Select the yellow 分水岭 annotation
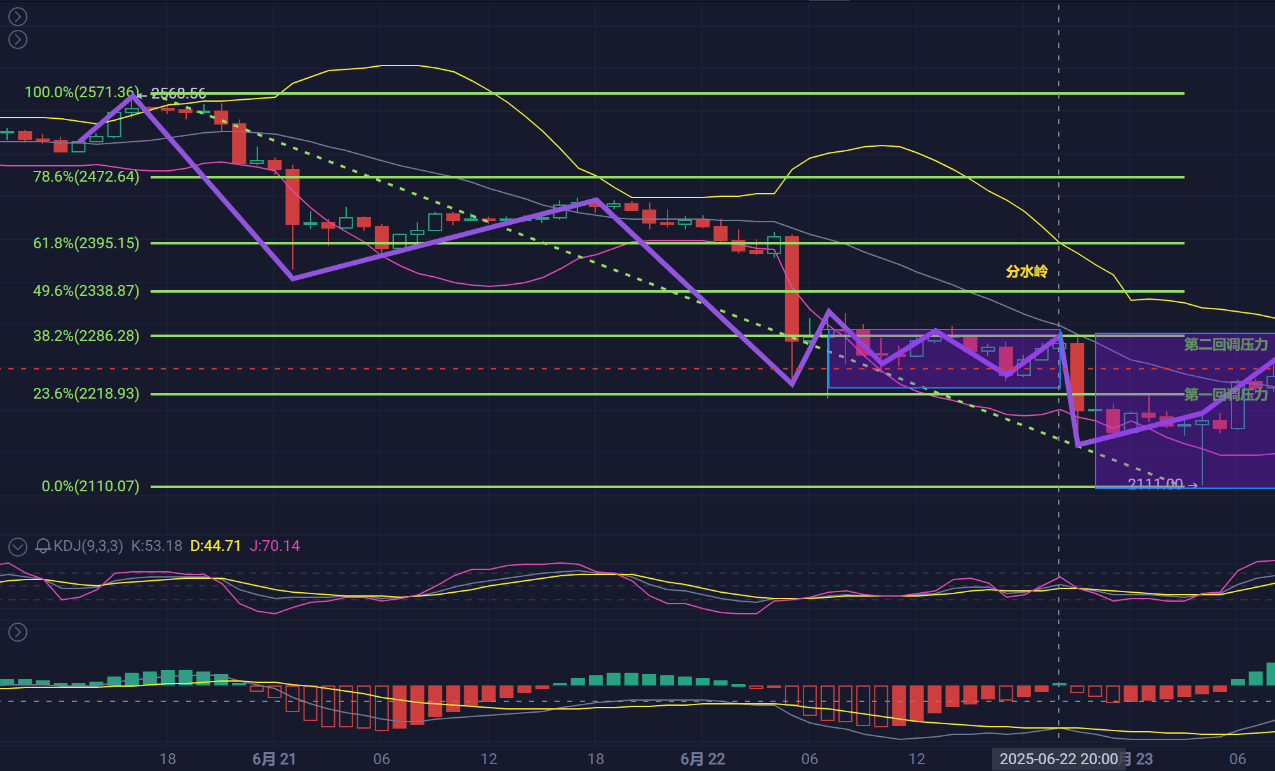The image size is (1275, 771). pyautogui.click(x=1026, y=271)
